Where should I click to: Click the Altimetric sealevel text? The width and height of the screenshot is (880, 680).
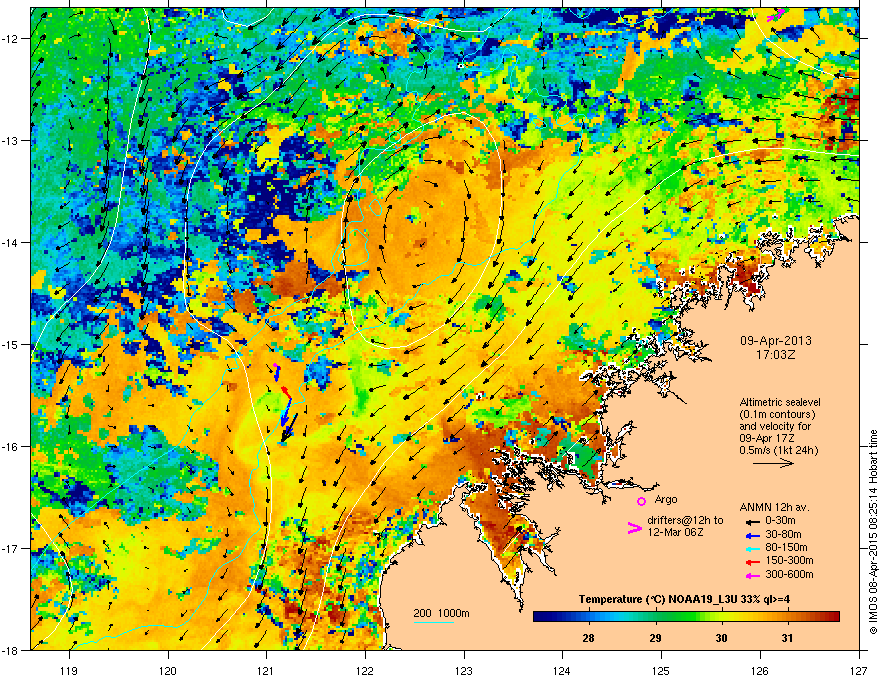pyautogui.click(x=780, y=402)
